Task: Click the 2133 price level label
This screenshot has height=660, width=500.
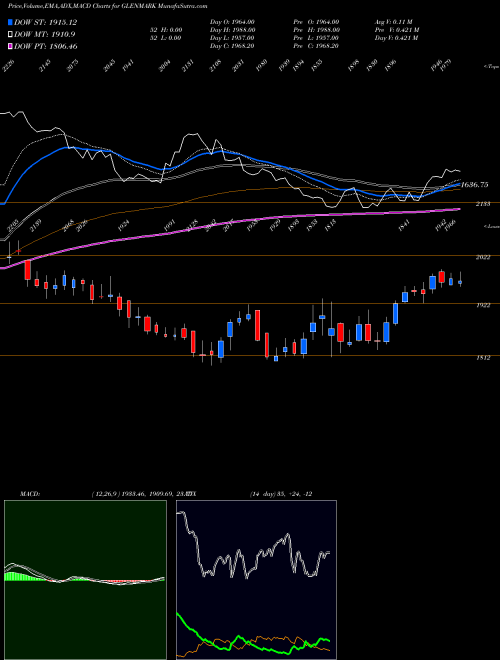Action: pyautogui.click(x=483, y=204)
